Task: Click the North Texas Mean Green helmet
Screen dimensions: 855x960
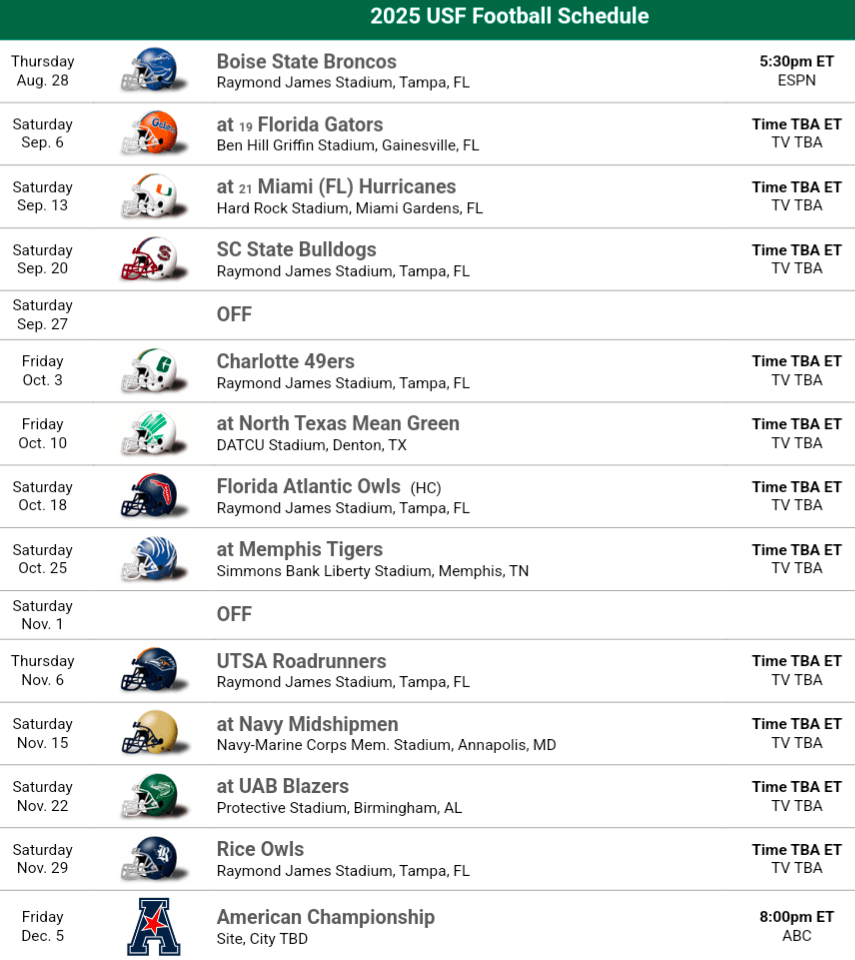Action: coord(149,433)
